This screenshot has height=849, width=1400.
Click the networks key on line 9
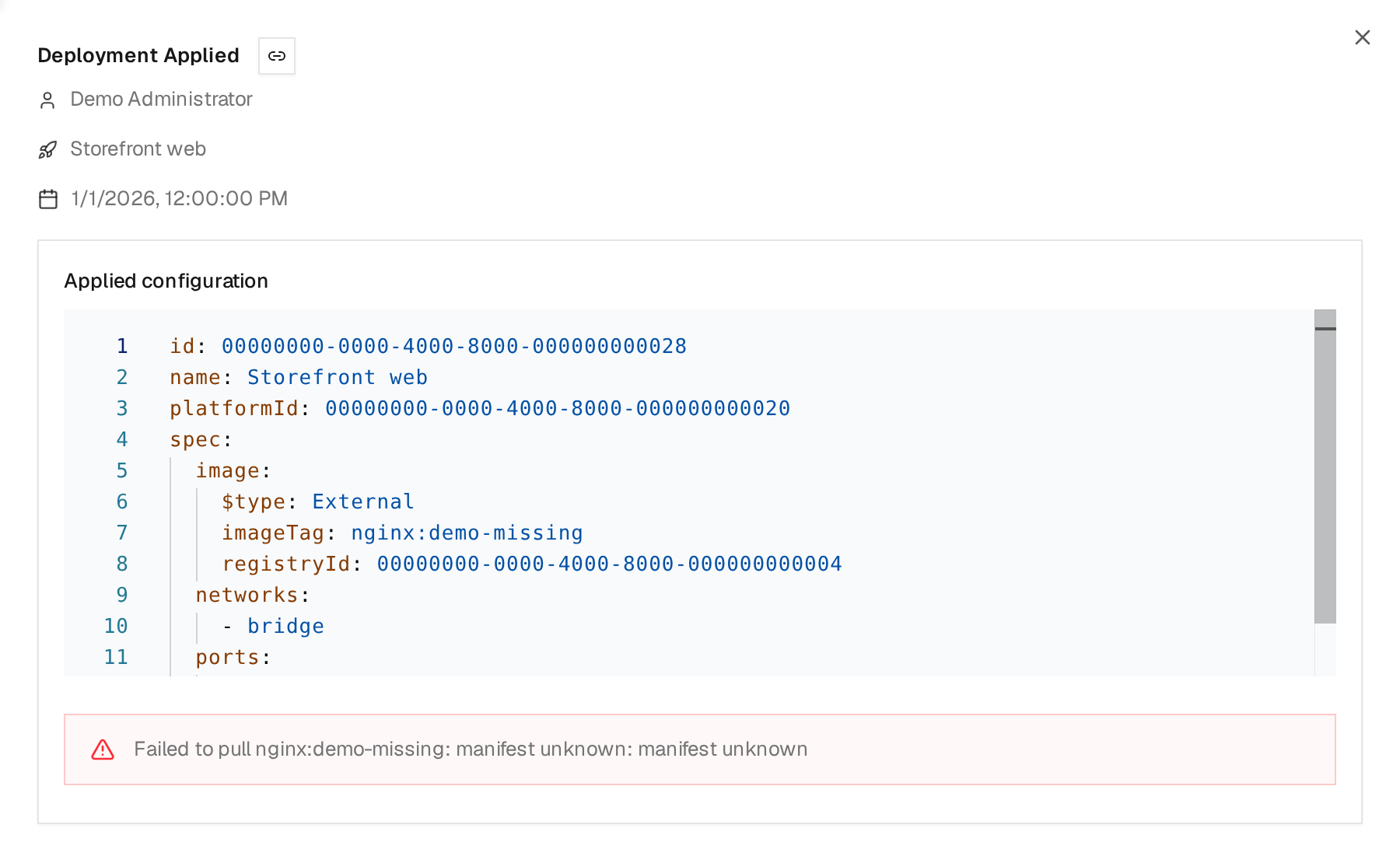pyautogui.click(x=247, y=595)
